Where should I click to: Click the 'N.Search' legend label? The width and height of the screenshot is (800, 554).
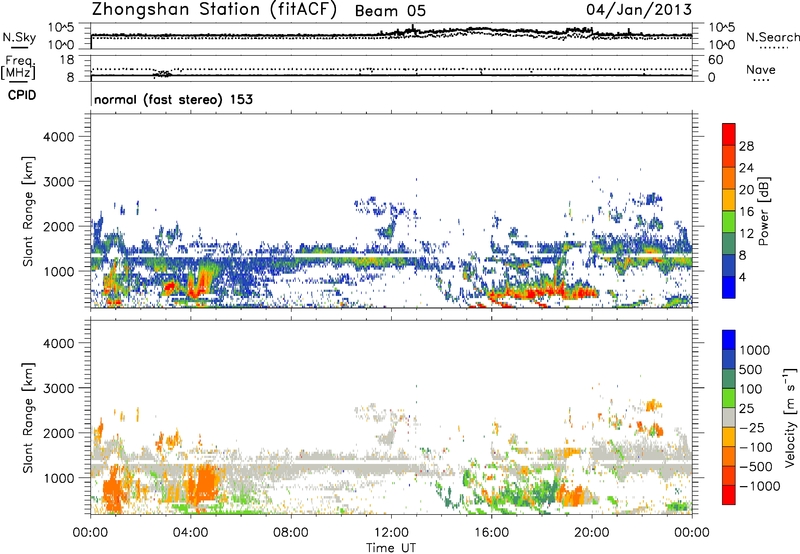tap(773, 37)
